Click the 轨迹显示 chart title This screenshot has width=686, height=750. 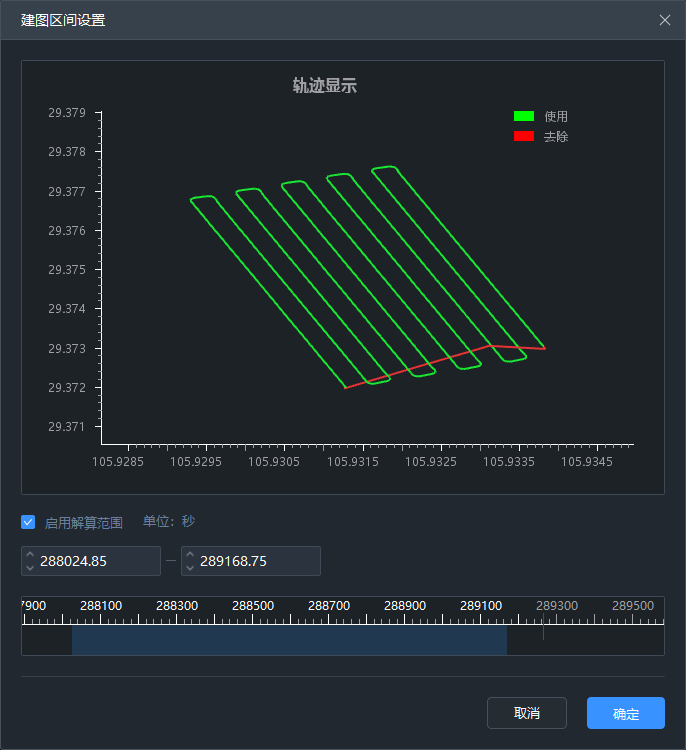324,86
